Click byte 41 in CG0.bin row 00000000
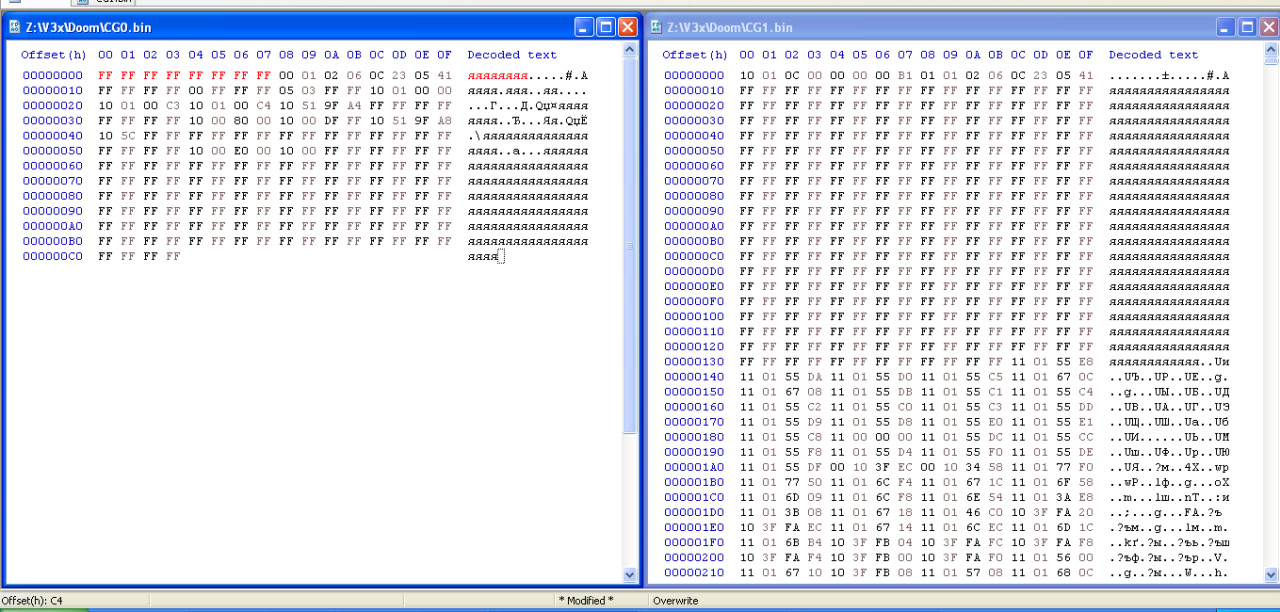 coord(445,75)
